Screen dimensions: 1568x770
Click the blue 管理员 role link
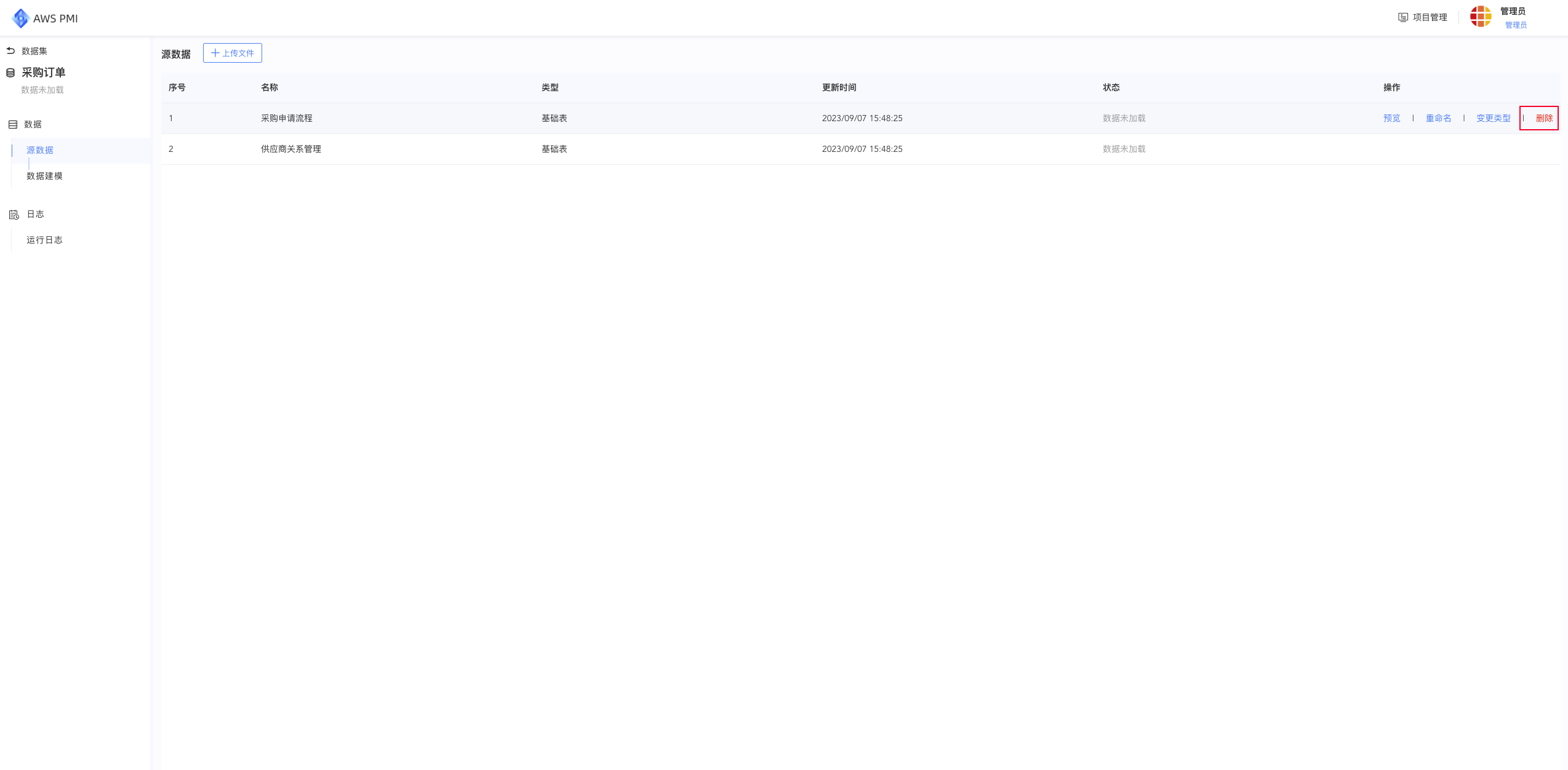(x=1516, y=25)
